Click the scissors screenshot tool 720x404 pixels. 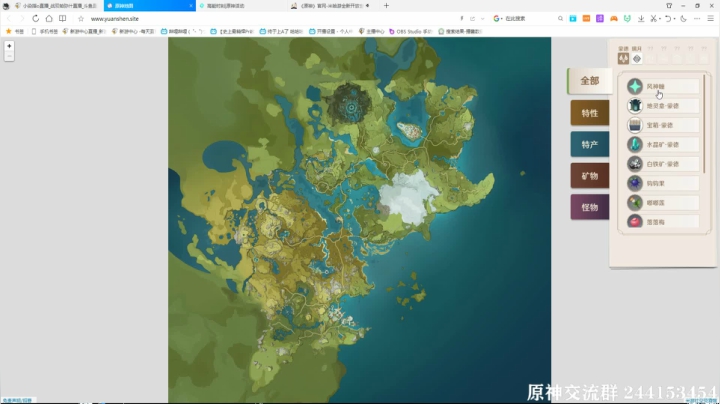pos(653,18)
